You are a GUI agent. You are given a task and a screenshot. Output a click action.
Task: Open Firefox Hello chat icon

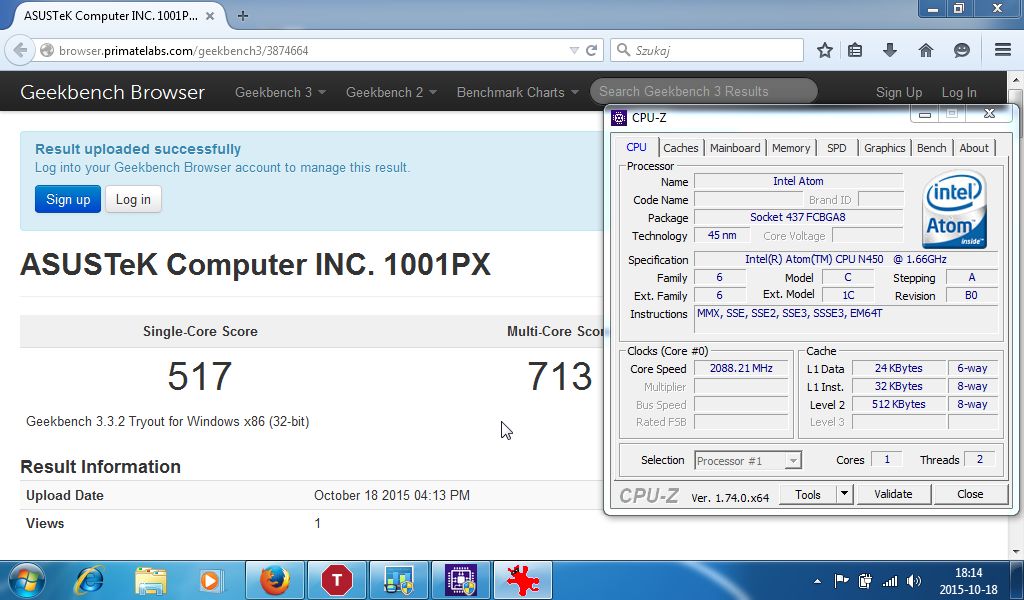(961, 50)
